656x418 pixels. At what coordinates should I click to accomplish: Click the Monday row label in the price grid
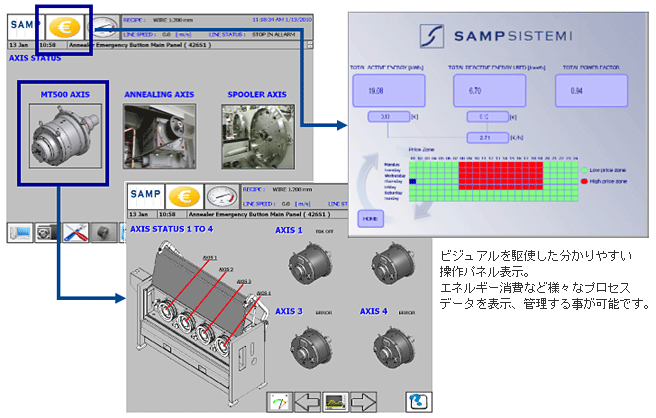[x=392, y=165]
